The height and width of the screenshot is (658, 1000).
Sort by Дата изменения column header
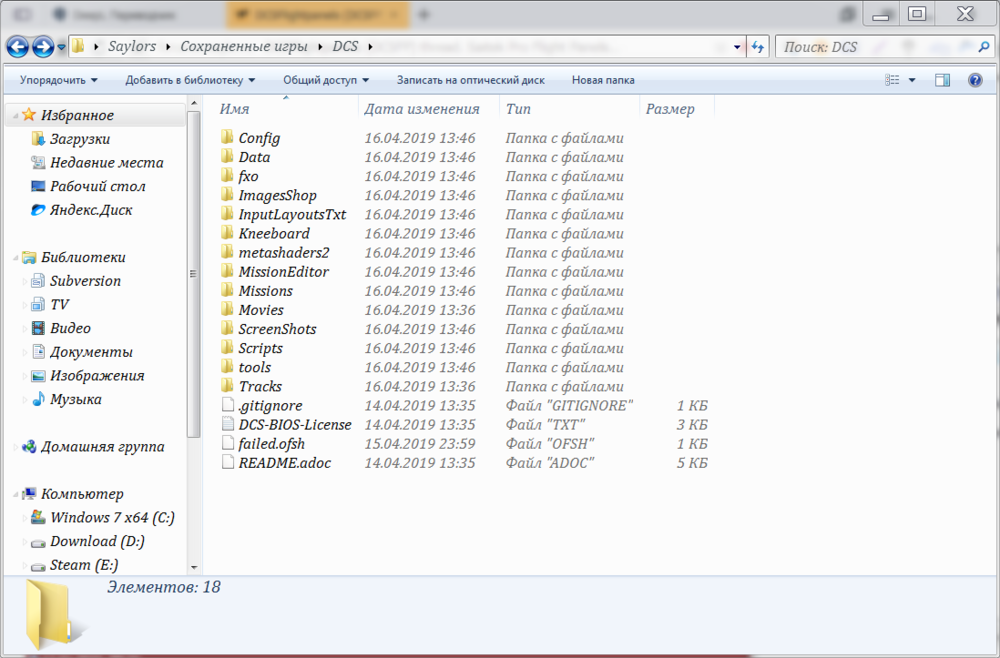pos(429,108)
